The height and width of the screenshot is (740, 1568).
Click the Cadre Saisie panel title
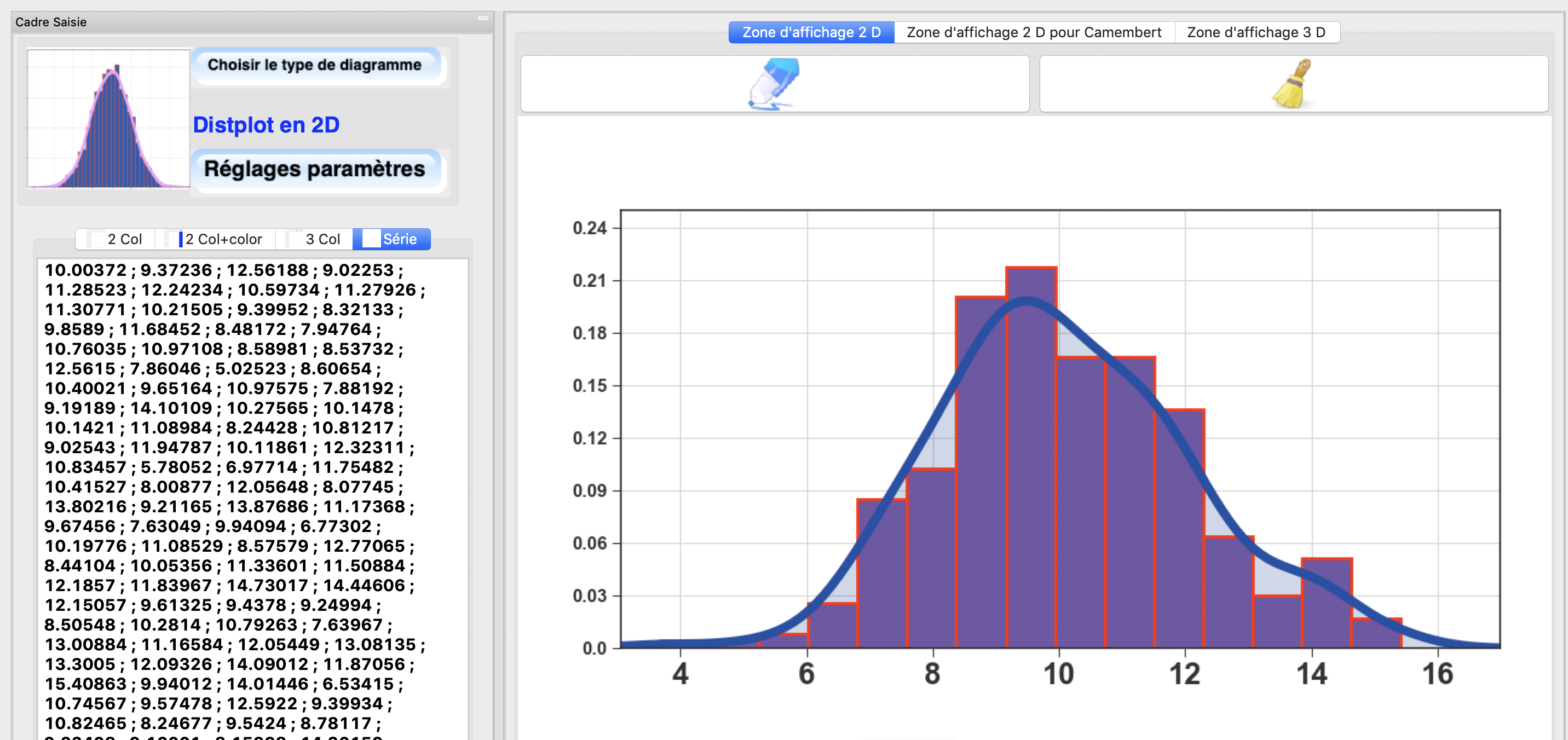tap(51, 22)
